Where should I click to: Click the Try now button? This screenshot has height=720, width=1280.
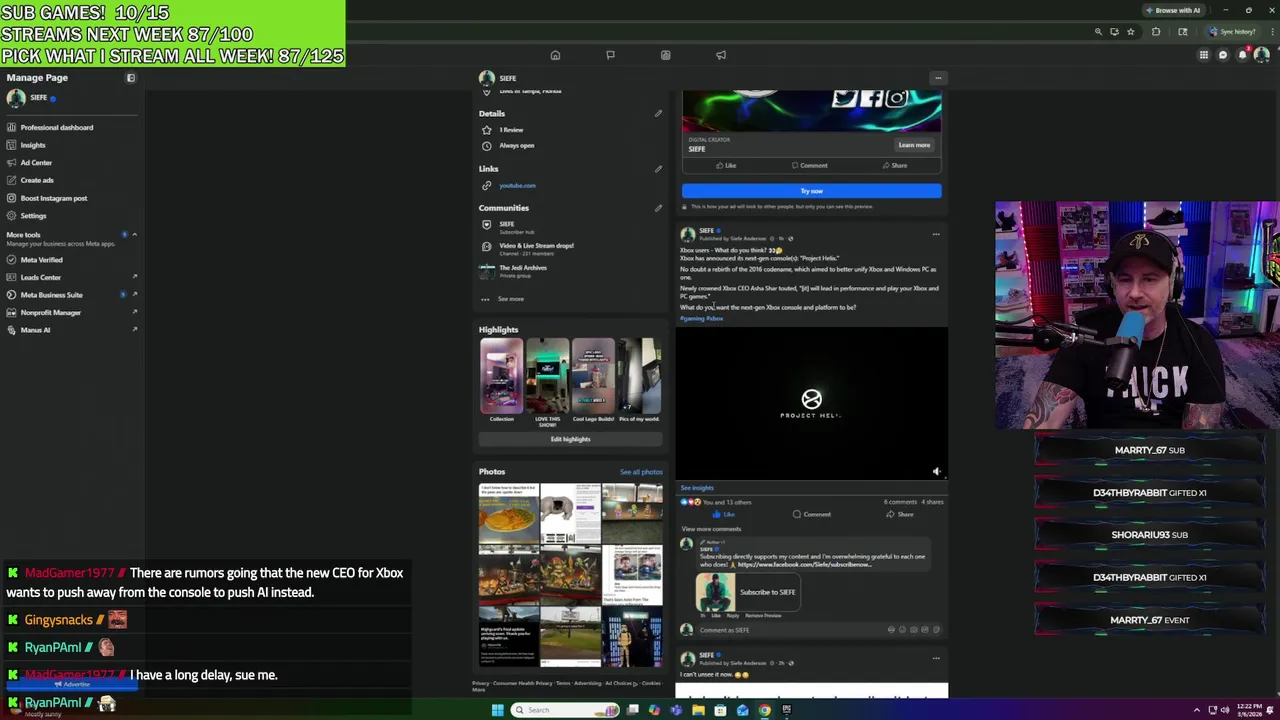click(x=811, y=191)
